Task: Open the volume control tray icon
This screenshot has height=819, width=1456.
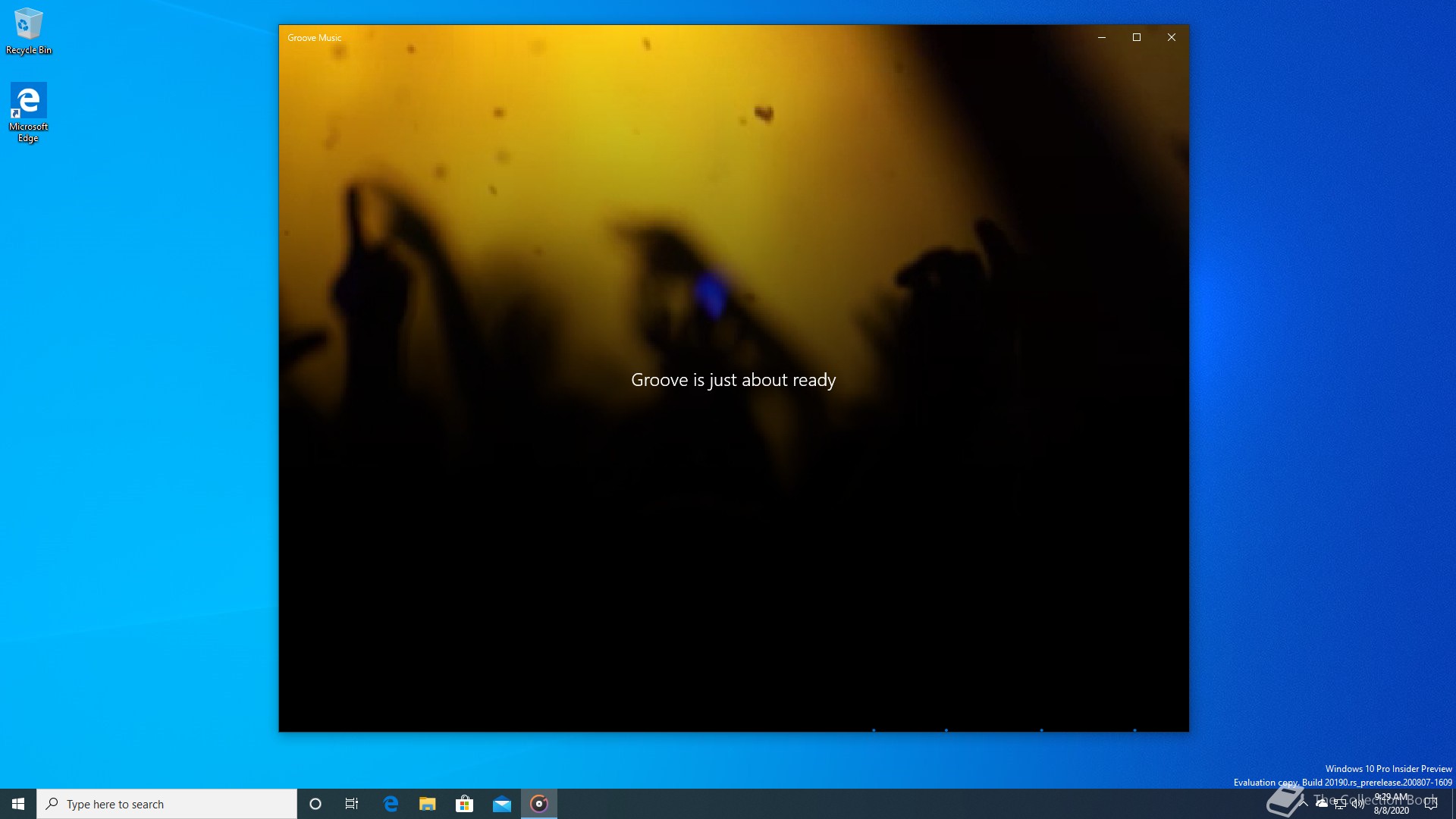Action: 1358,804
